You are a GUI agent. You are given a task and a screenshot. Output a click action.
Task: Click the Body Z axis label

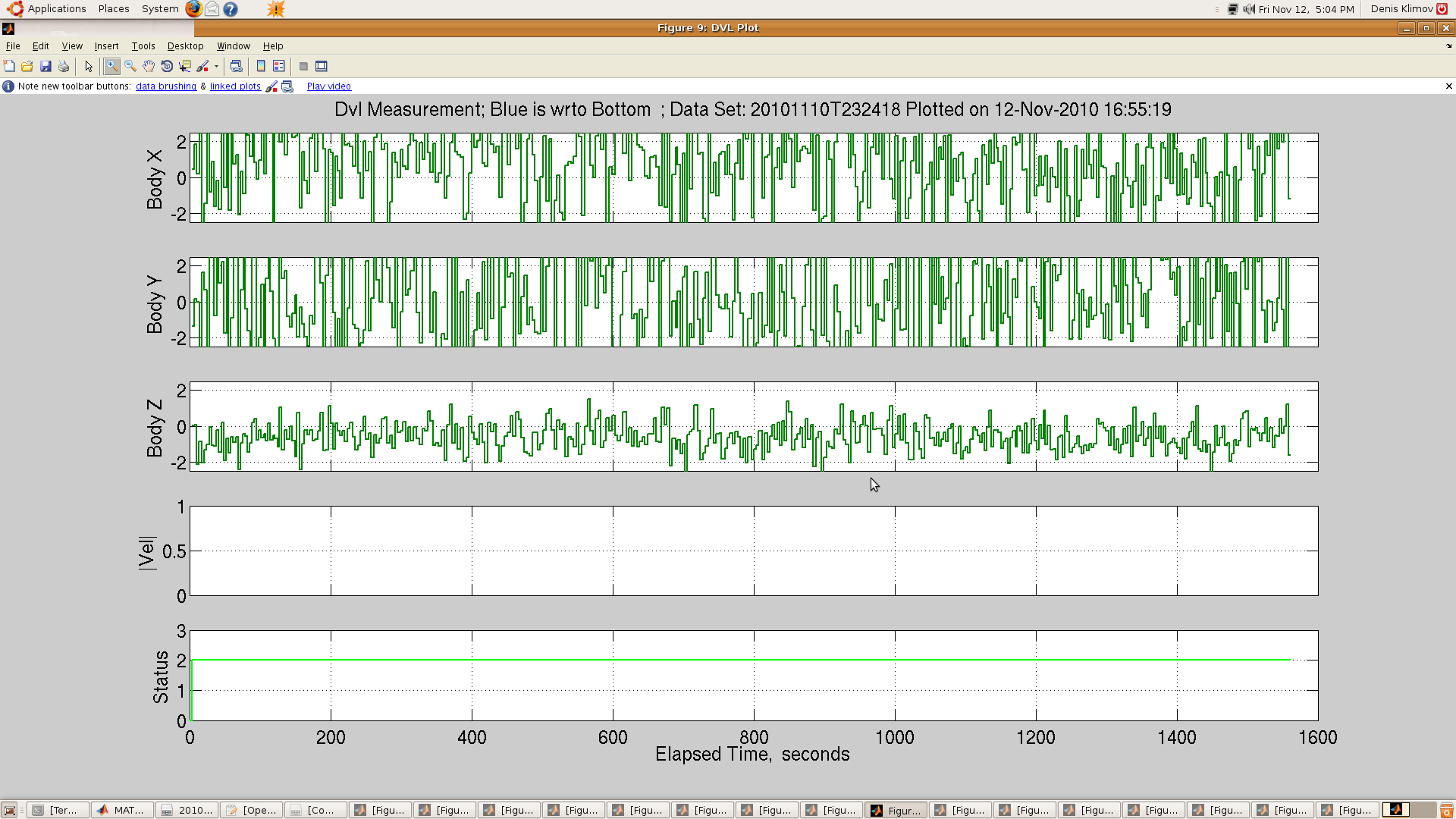click(x=155, y=428)
